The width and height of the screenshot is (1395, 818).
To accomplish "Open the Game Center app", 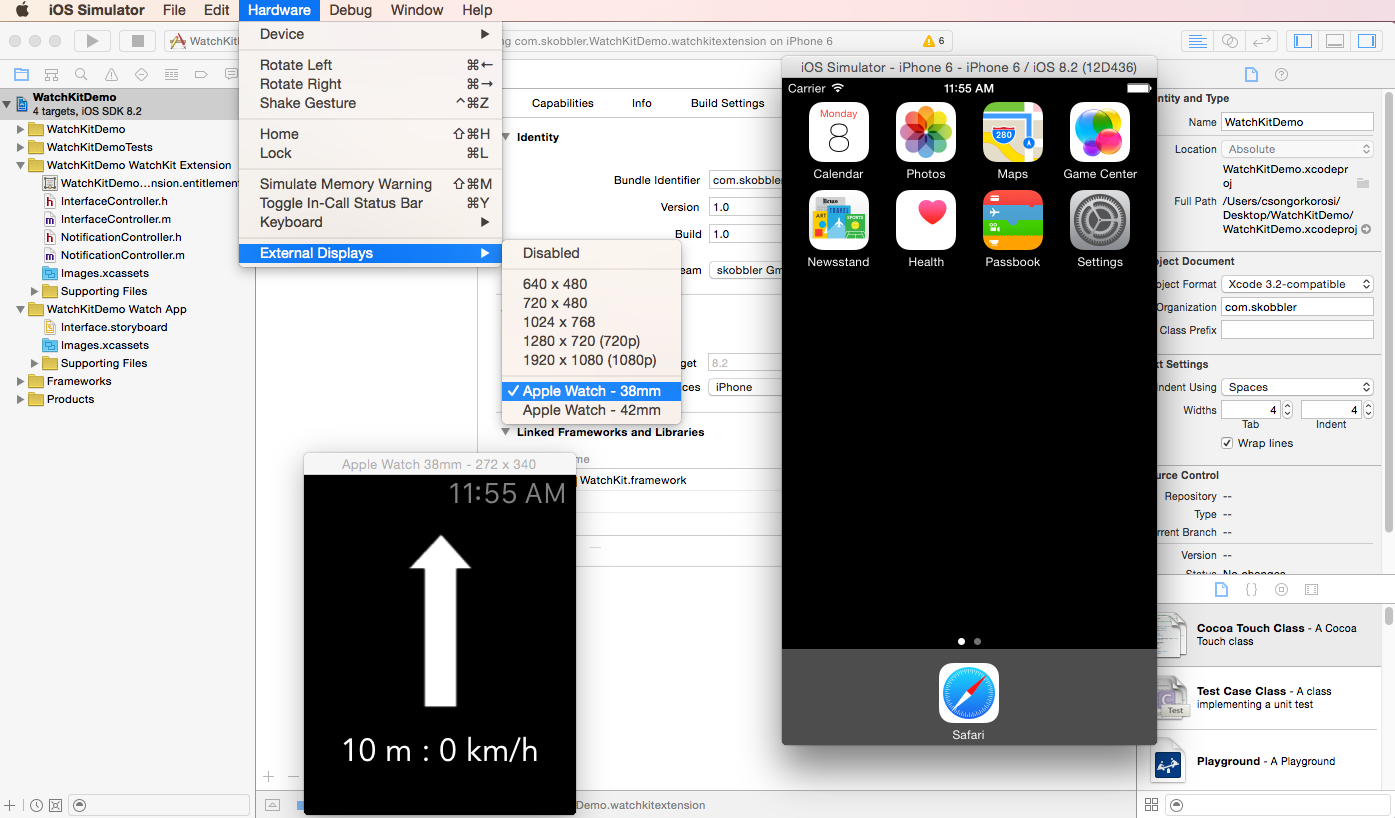I will 1099,133.
